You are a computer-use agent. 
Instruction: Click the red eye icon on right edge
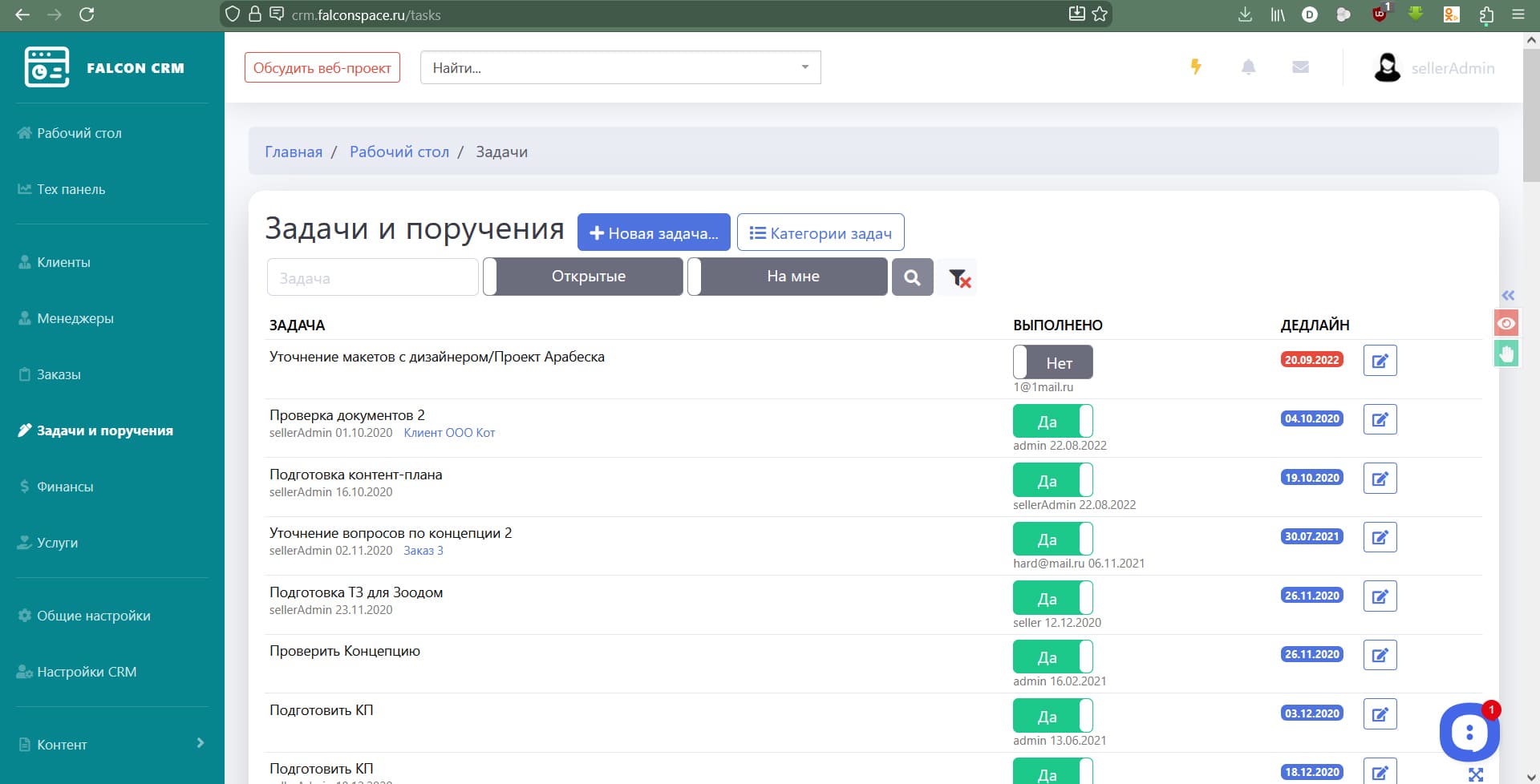click(x=1506, y=323)
